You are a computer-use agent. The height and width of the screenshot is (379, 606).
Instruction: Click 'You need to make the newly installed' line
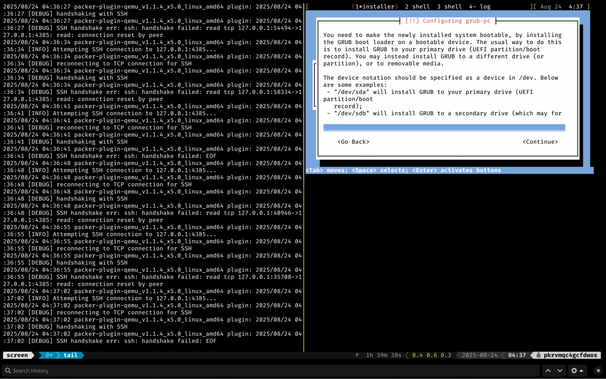(x=442, y=35)
